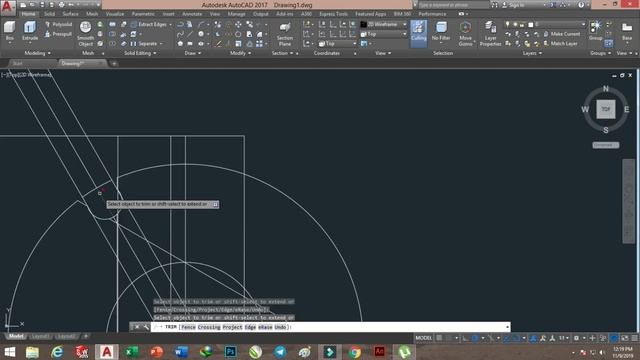Activate the Presspull tool
This screenshot has height=360, width=640.
58,34
